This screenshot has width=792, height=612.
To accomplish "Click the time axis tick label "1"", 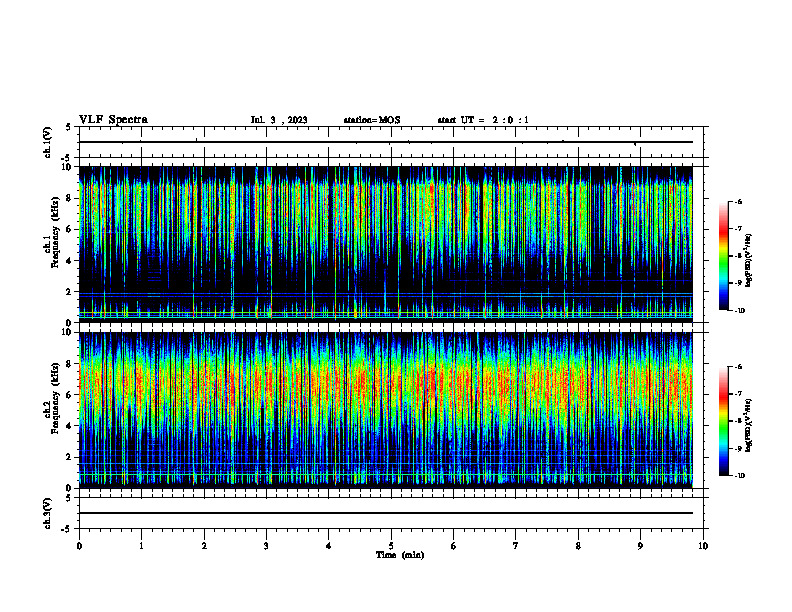I will pos(141,546).
